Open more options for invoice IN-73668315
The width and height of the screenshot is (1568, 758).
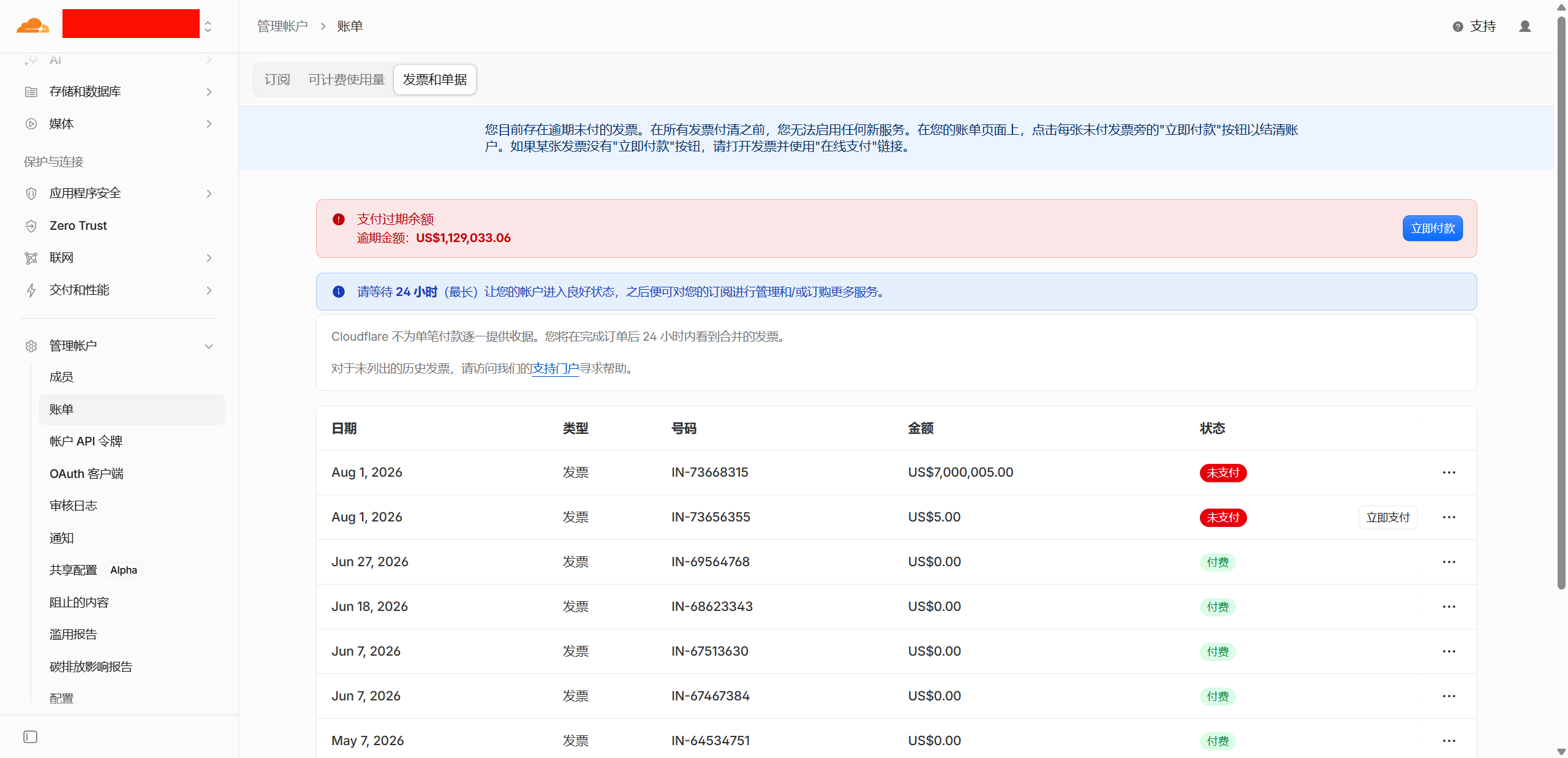click(x=1449, y=472)
